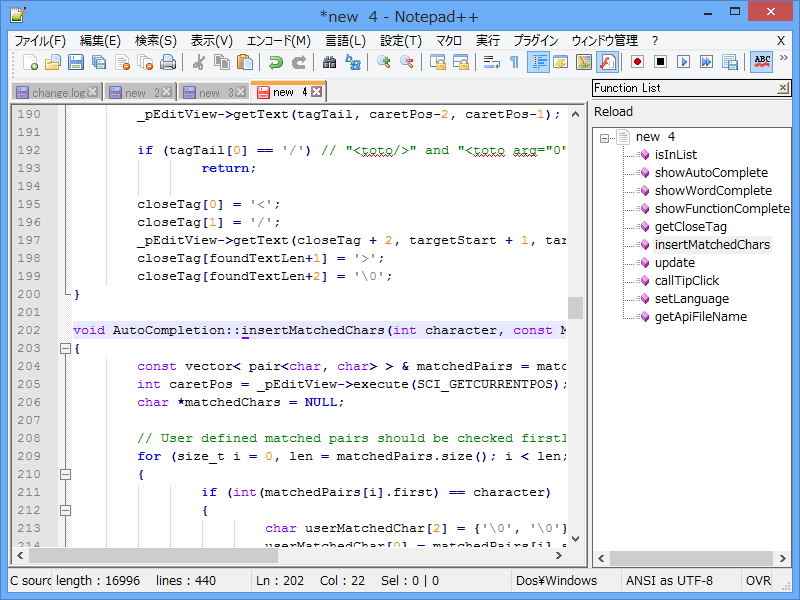Switch to the change.log tab
The image size is (800, 600).
(57, 92)
